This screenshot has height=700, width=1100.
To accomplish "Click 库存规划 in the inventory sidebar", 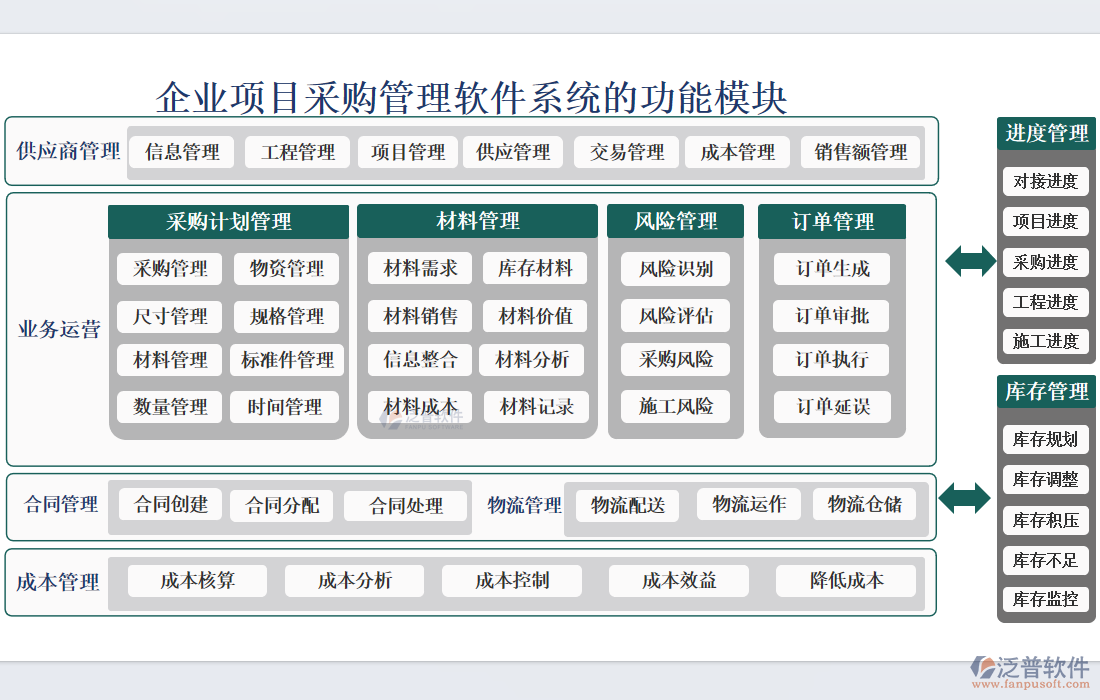I will [1045, 439].
